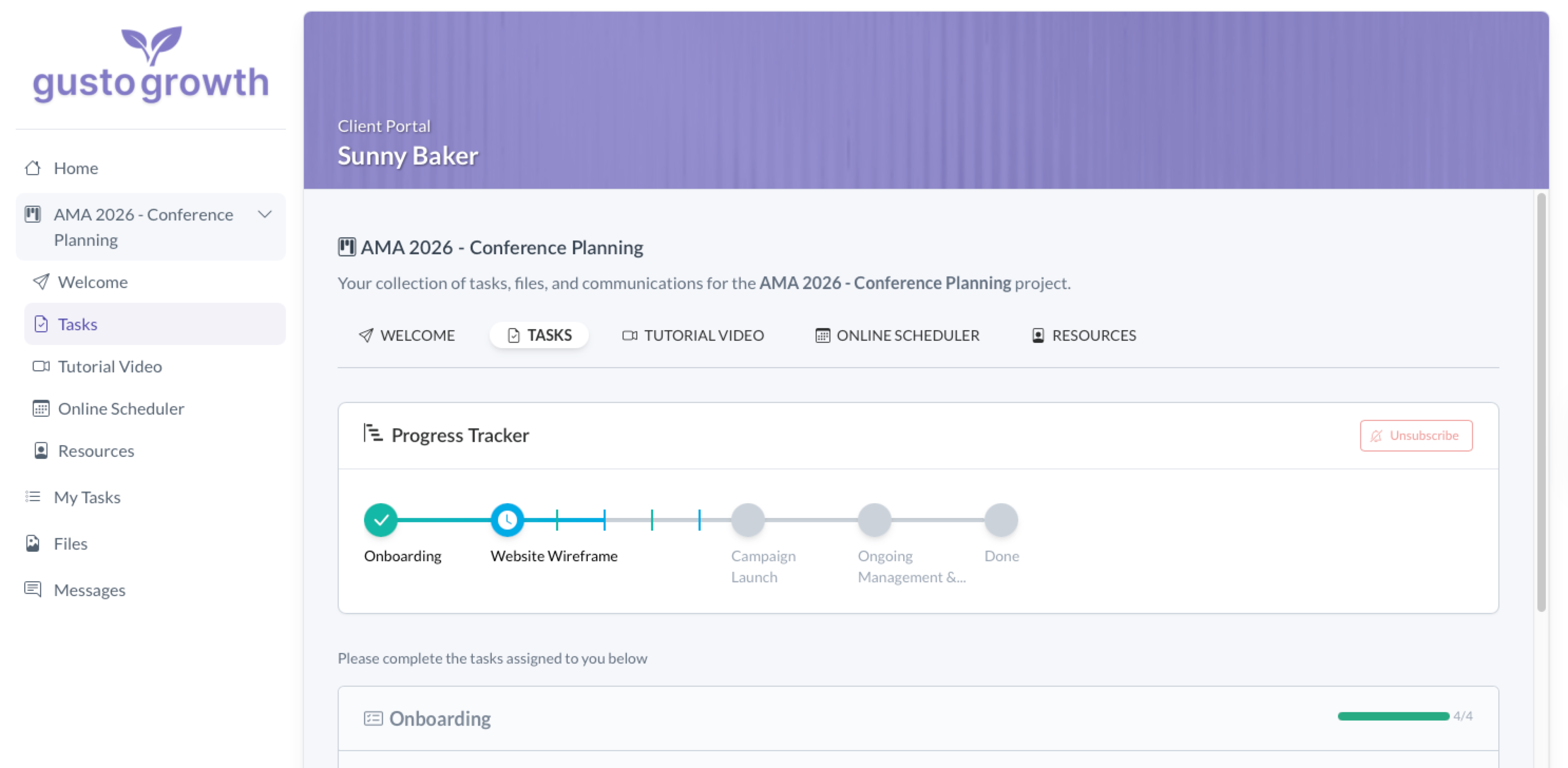The image size is (1568, 768).
Task: Click the completed Onboarding stage checkmark
Action: [x=381, y=520]
